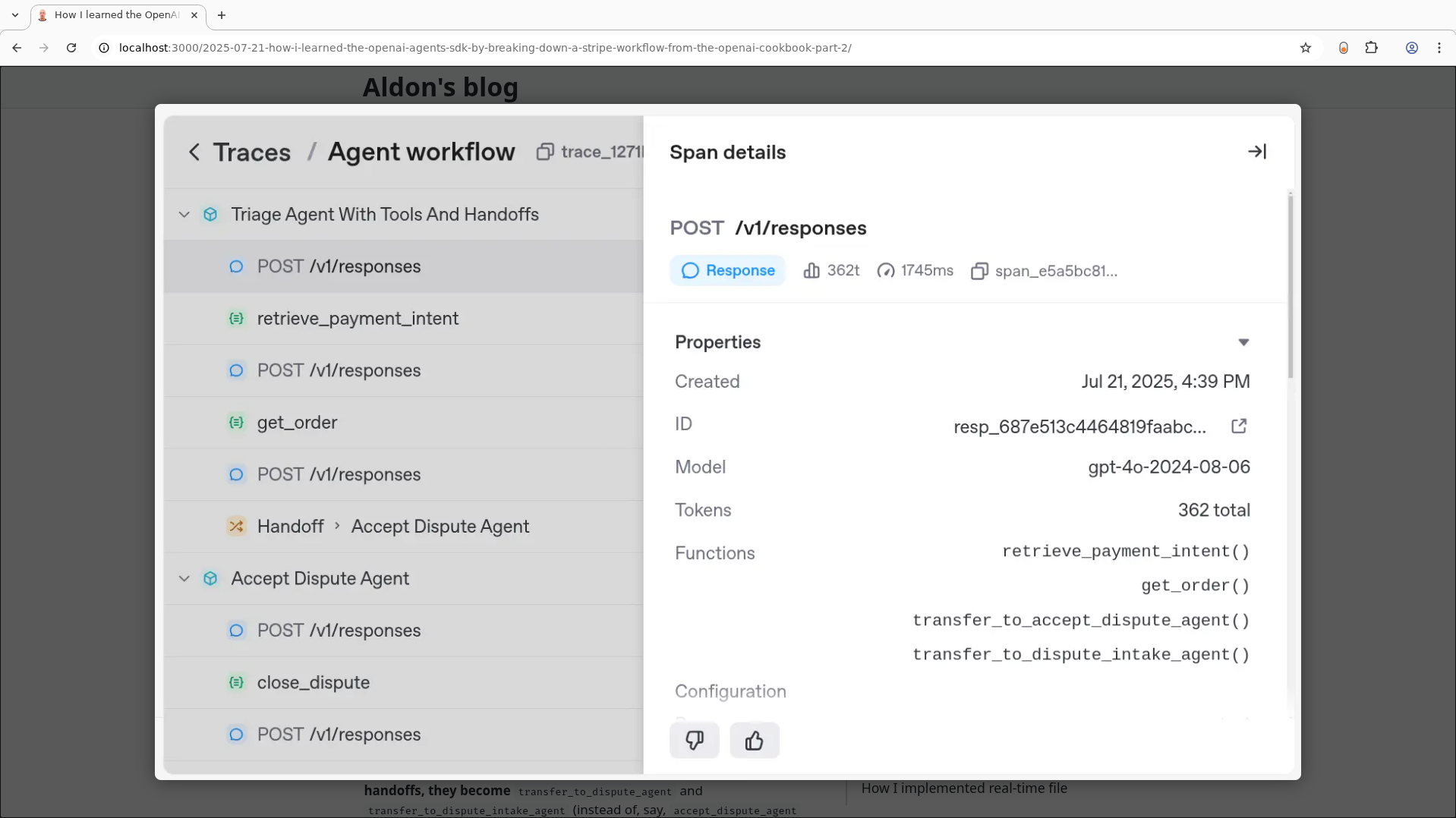Collapse the Span details side panel
The height and width of the screenshot is (818, 1456).
[x=1257, y=151]
